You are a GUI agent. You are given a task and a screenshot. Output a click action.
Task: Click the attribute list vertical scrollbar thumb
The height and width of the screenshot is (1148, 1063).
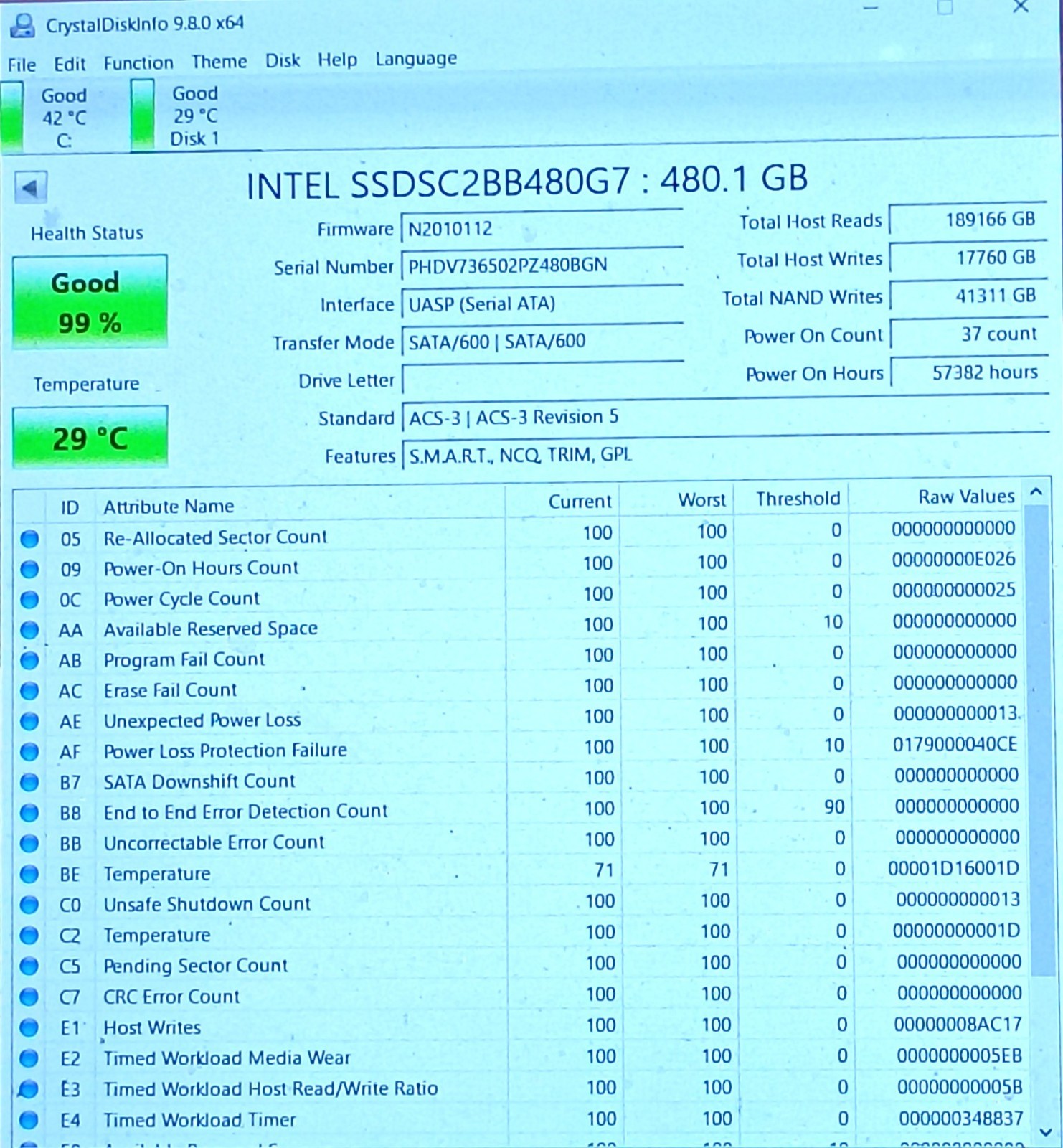[x=1038, y=739]
